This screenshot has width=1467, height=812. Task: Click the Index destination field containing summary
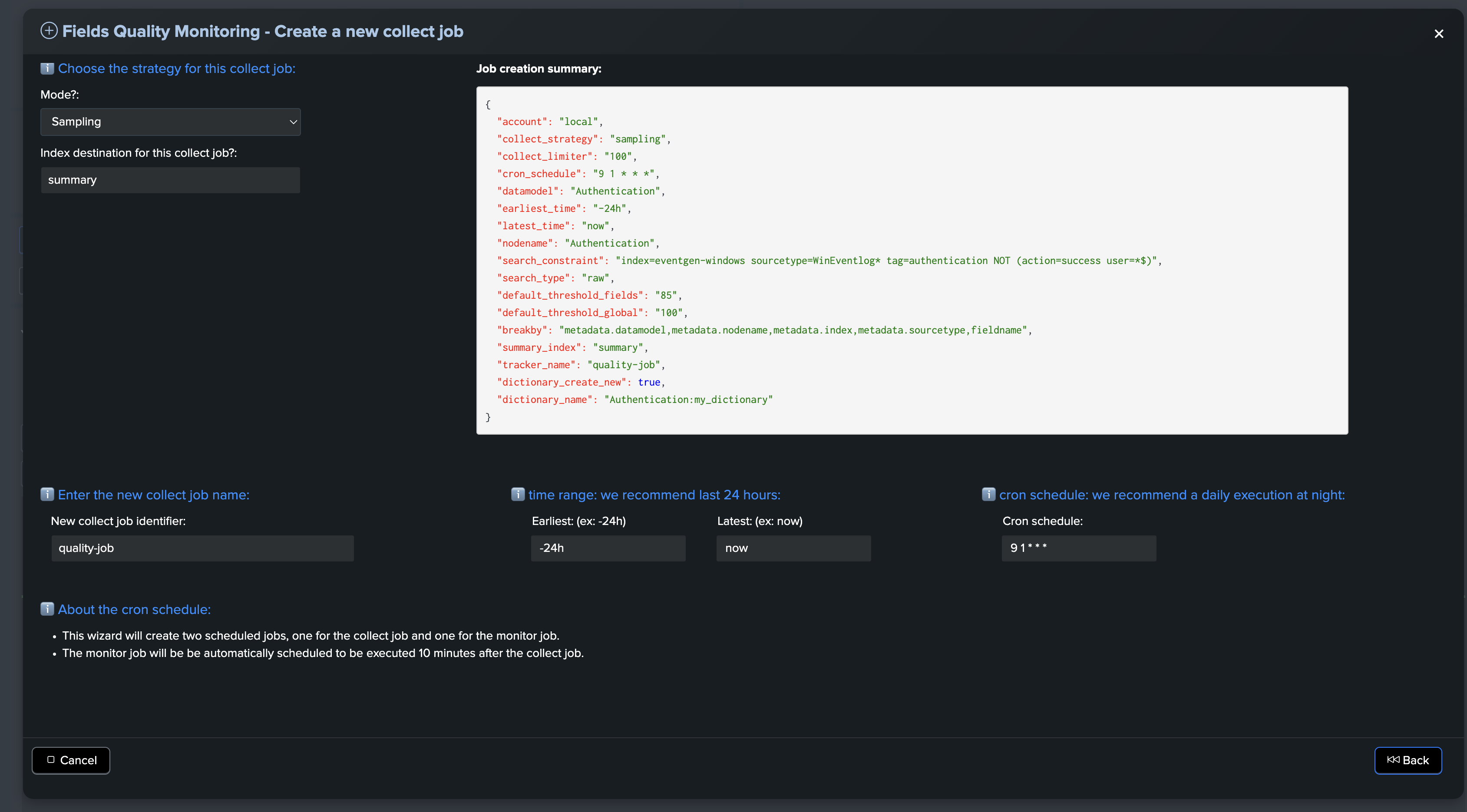[170, 180]
